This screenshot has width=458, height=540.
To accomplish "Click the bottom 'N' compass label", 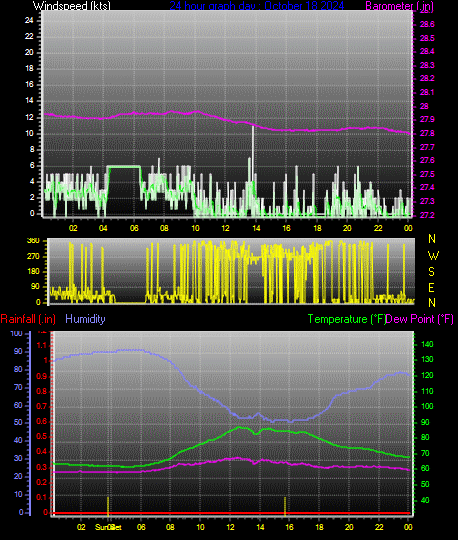I will pyautogui.click(x=432, y=303).
